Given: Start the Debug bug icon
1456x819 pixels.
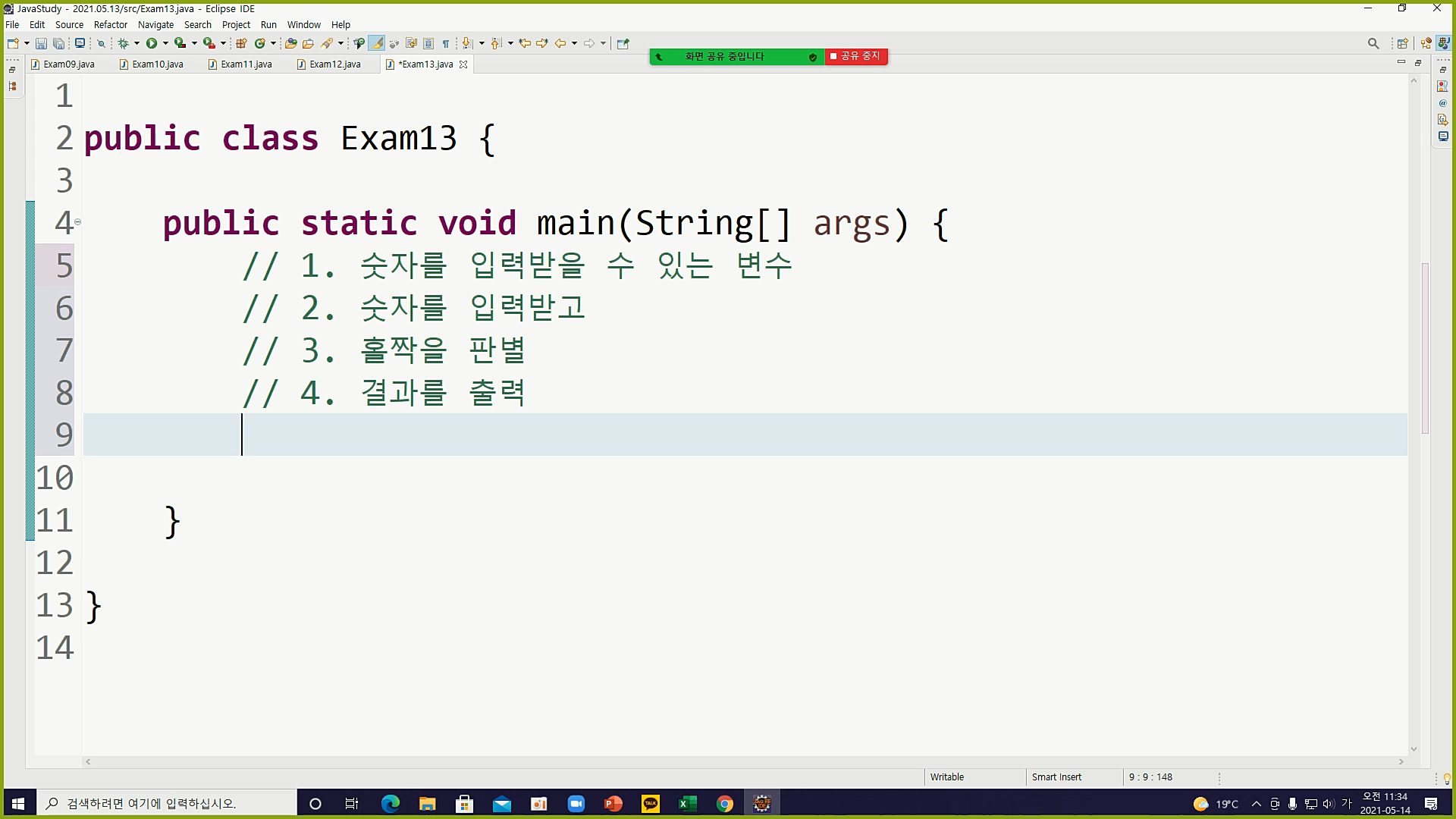Looking at the screenshot, I should tap(123, 44).
